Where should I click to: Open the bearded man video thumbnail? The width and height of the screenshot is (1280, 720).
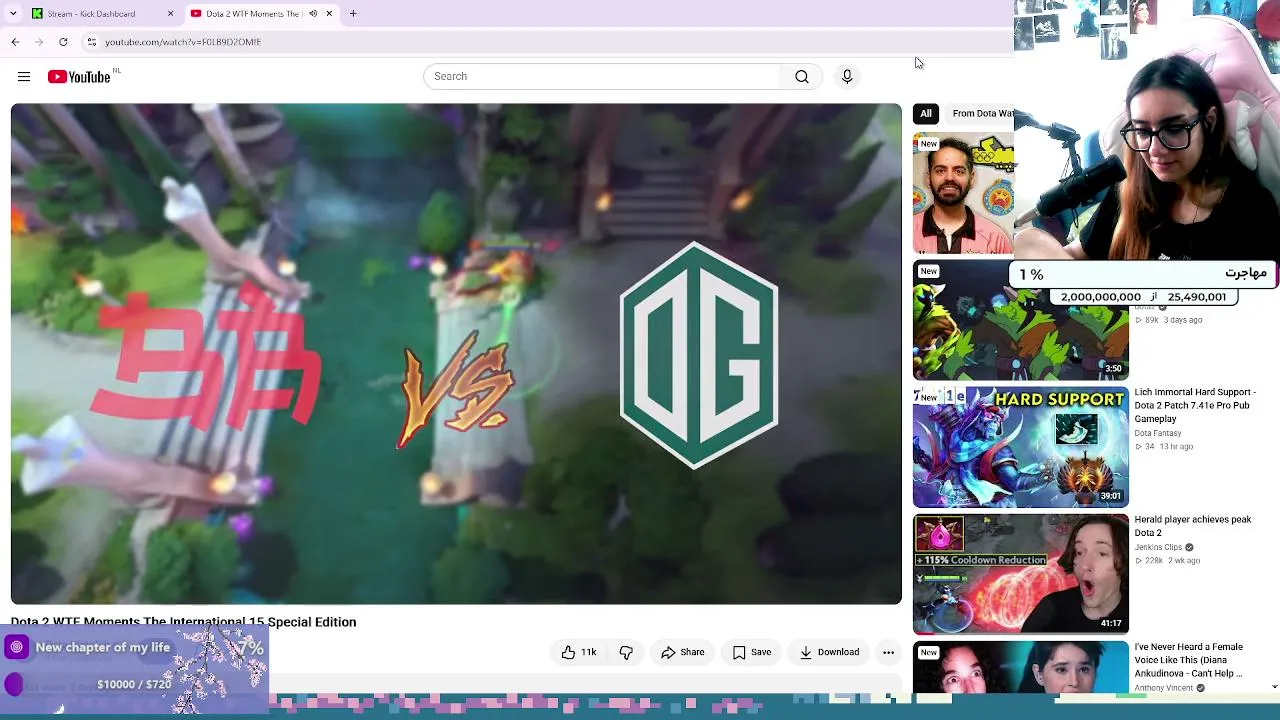tap(964, 194)
